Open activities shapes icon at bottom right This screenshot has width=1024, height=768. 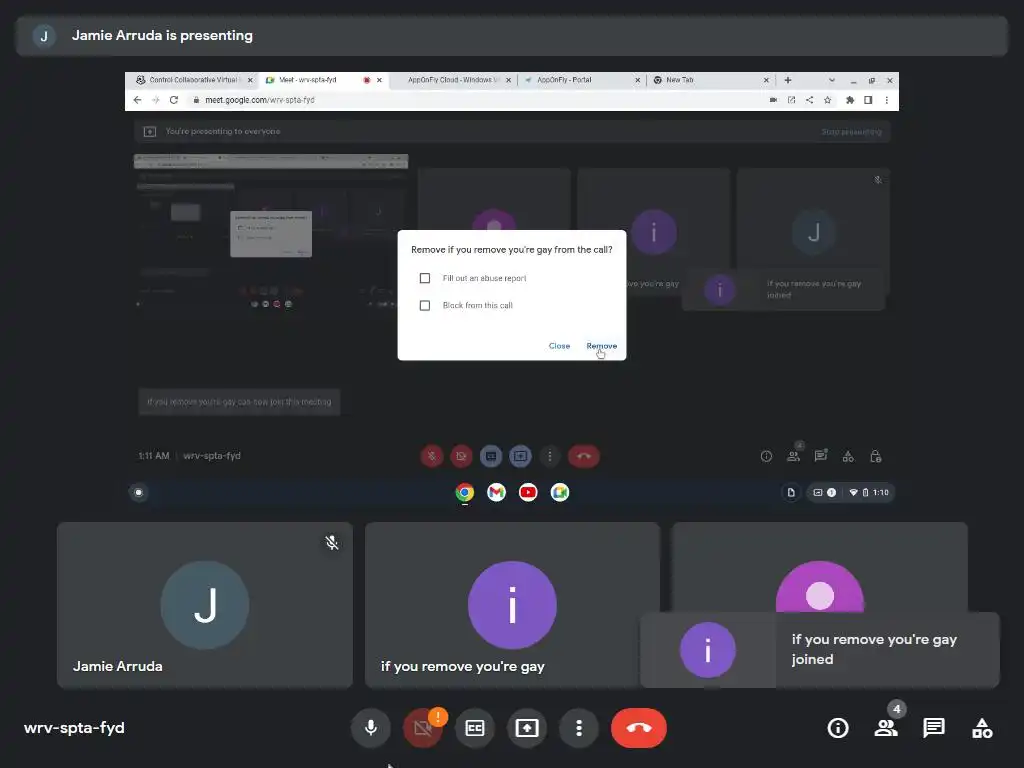point(982,728)
